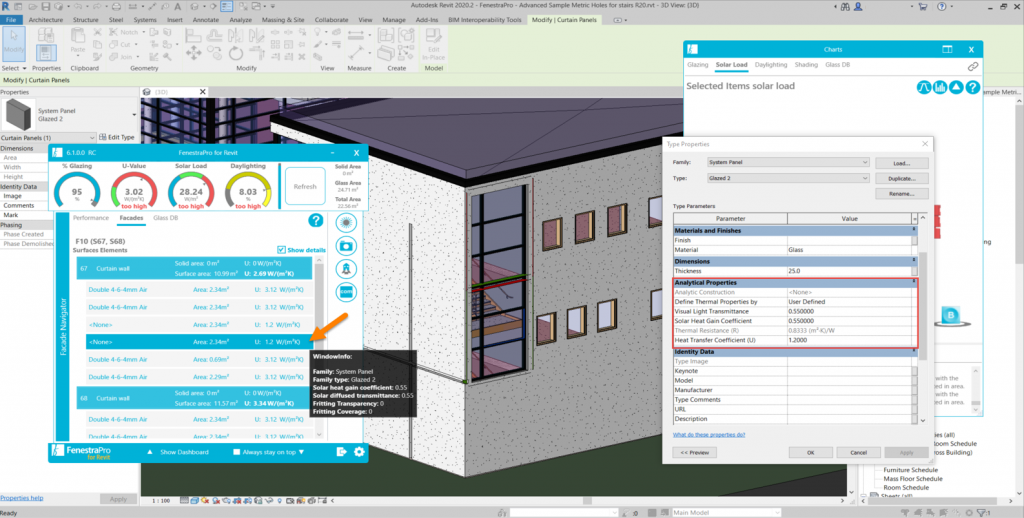This screenshot has width=1024, height=518.
Task: Click the << Preview button
Action: coord(694,452)
